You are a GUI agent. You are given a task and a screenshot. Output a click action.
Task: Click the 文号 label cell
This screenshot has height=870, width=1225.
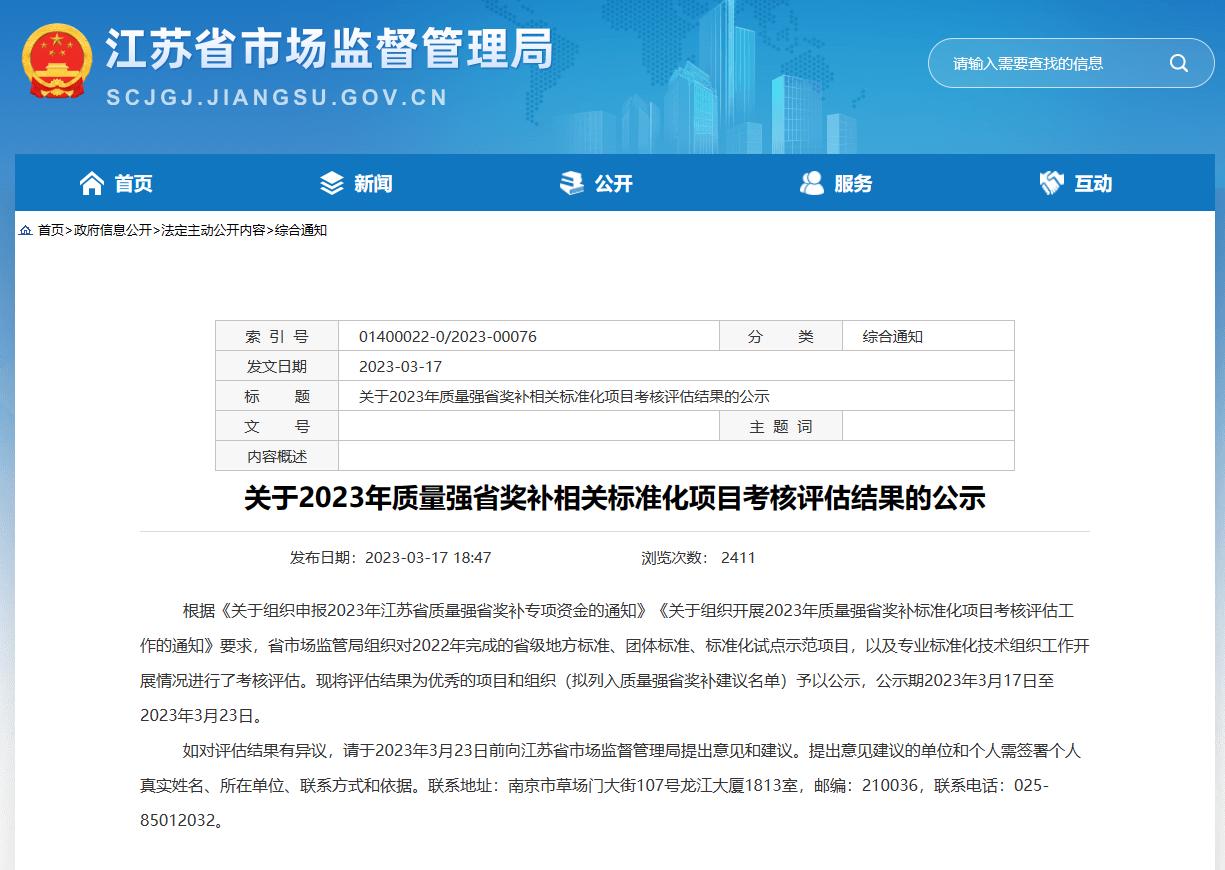coord(277,426)
